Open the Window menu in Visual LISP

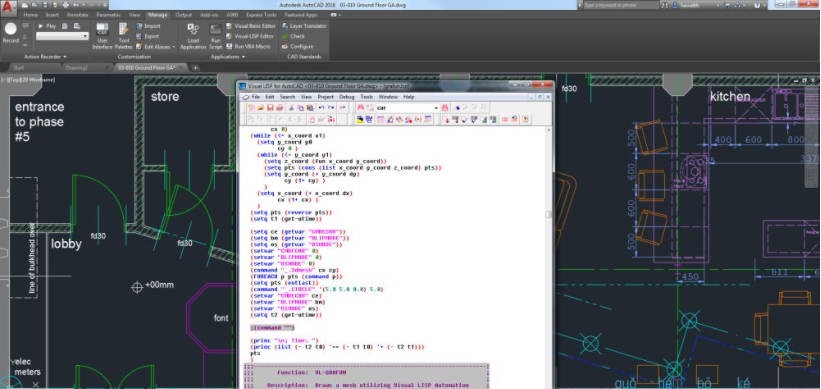(x=388, y=97)
